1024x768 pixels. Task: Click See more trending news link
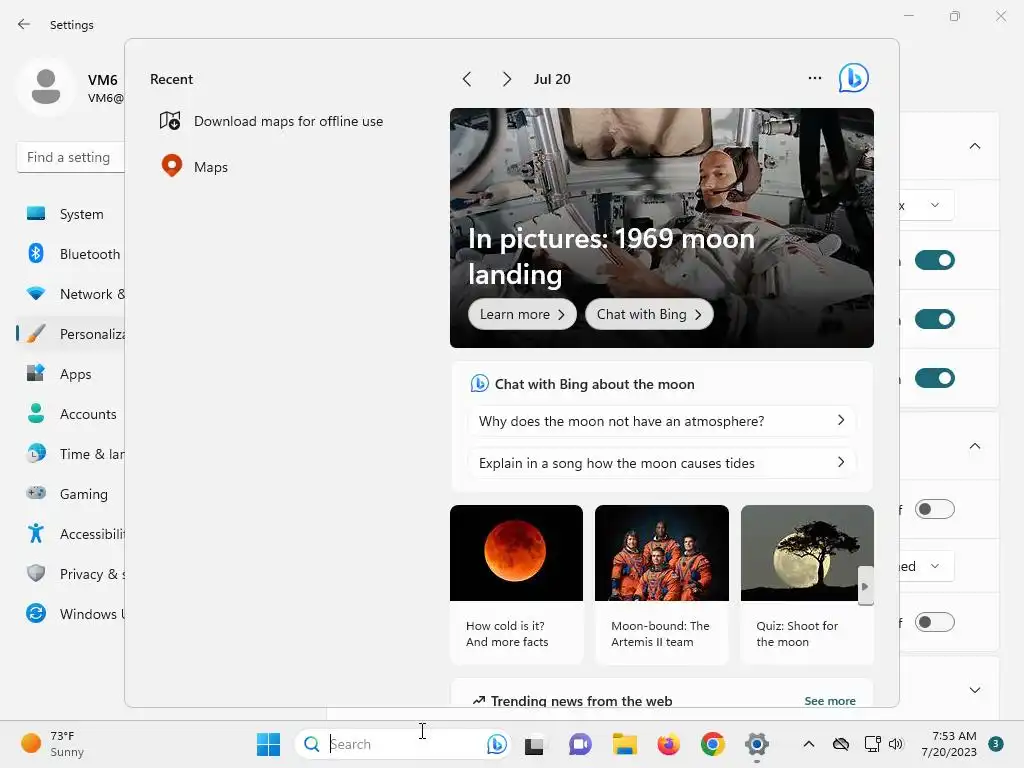829,701
